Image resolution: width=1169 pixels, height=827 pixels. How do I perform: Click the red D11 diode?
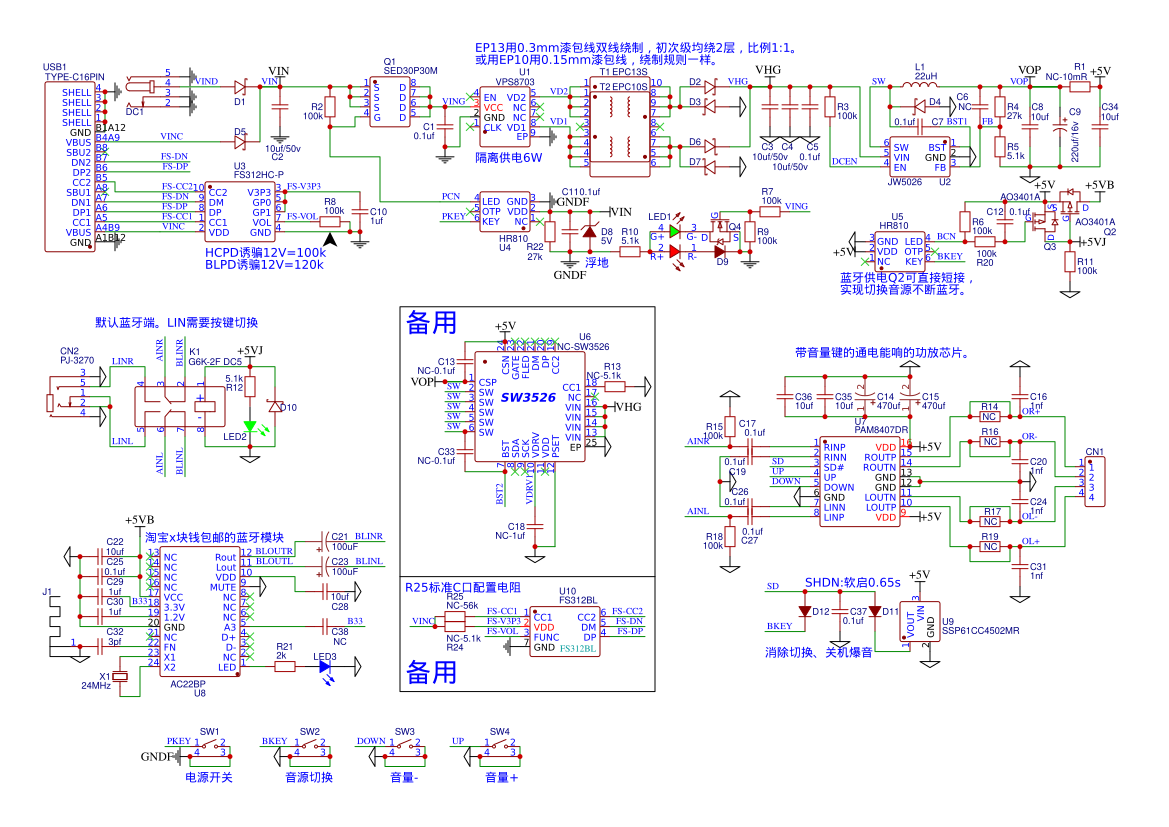point(875,611)
